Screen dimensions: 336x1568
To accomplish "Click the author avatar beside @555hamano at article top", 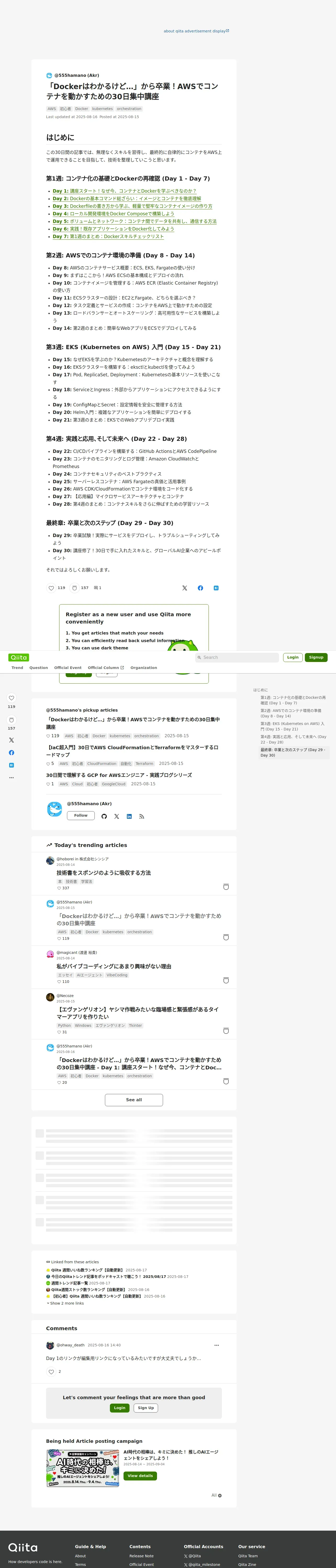I will pos(49,76).
